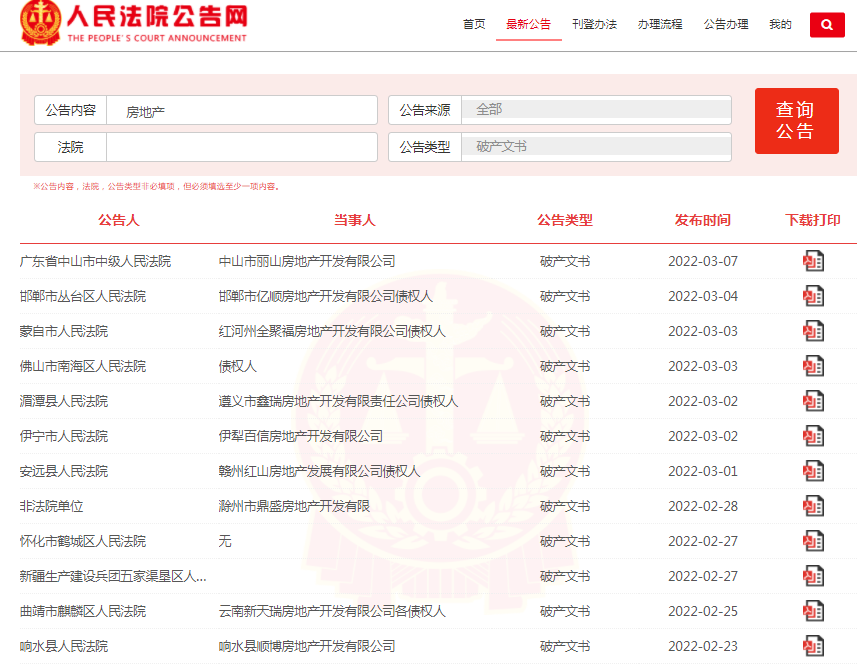Open 赣州红山房地产发展有限公司债权人 entry
The height and width of the screenshot is (666, 857).
click(319, 471)
